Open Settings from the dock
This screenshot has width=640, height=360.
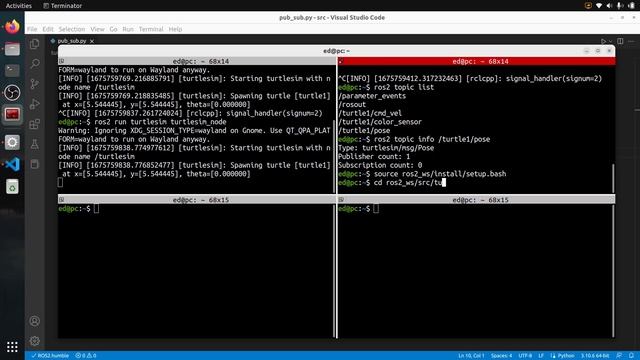[x=12, y=142]
